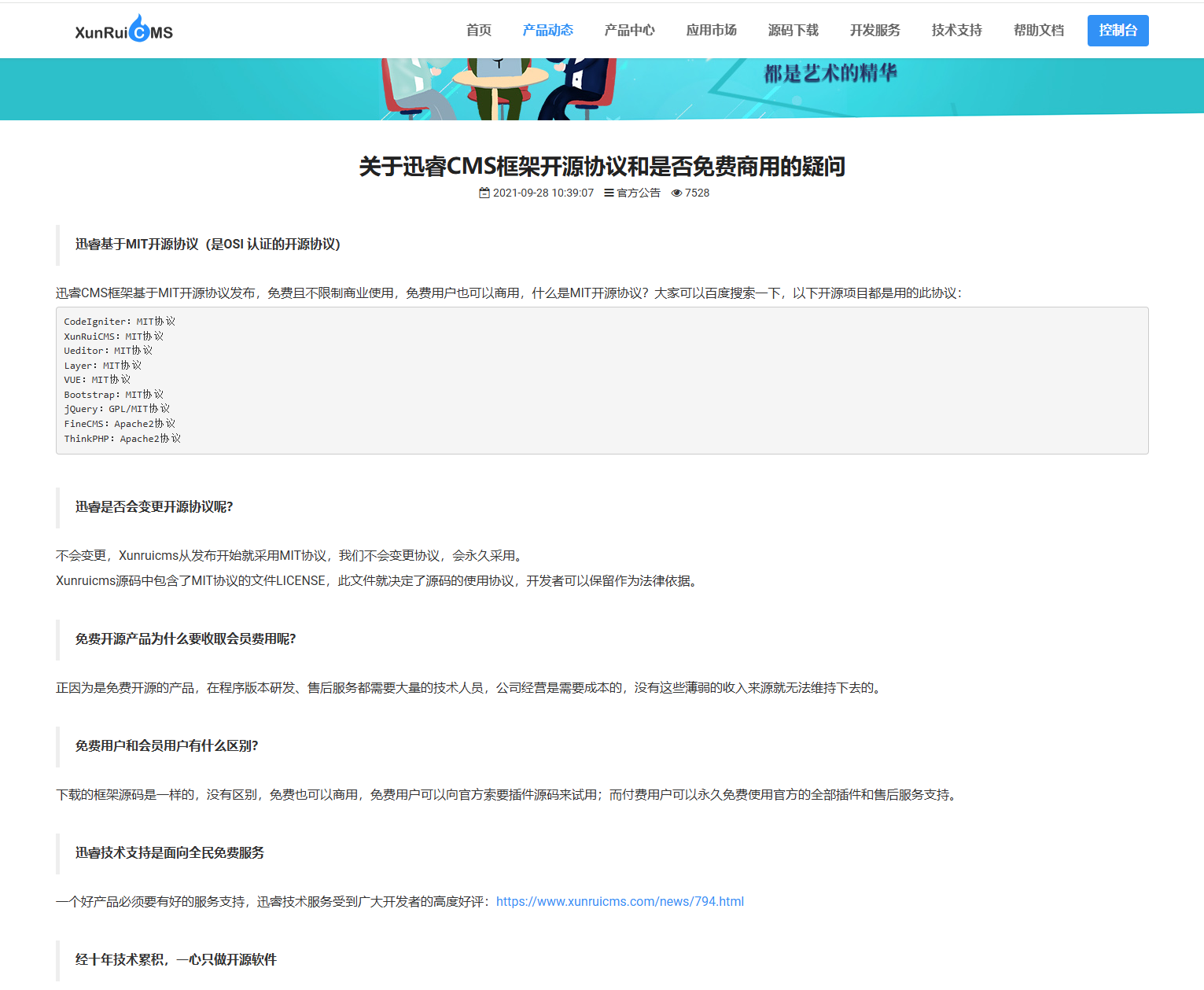Select the 产品动态 navigation tab
Screen dimensions: 1204x990
(x=547, y=30)
